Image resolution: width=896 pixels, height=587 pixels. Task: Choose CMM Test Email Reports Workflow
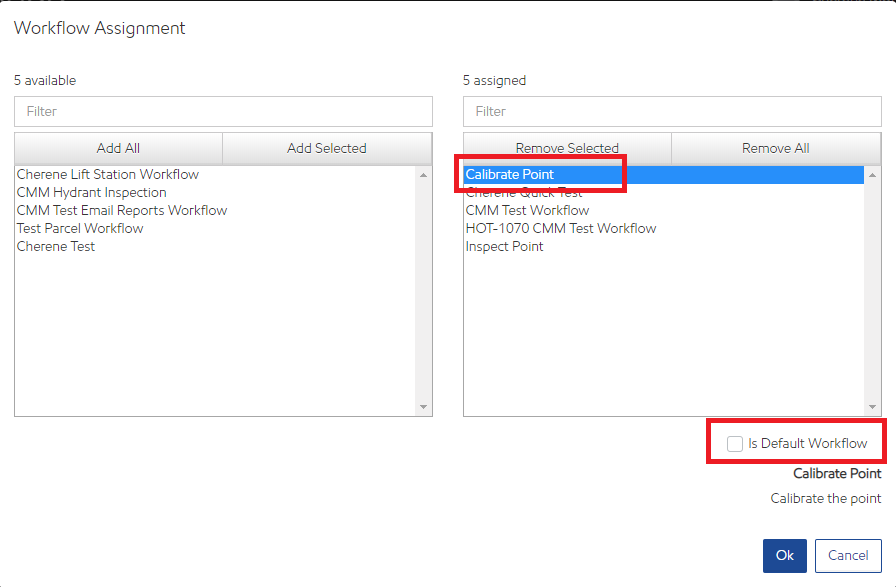point(122,210)
